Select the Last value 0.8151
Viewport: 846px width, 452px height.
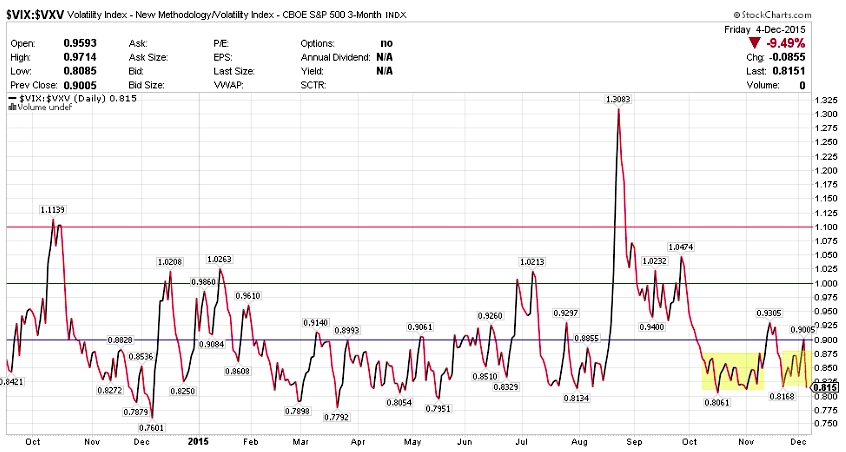click(788, 71)
